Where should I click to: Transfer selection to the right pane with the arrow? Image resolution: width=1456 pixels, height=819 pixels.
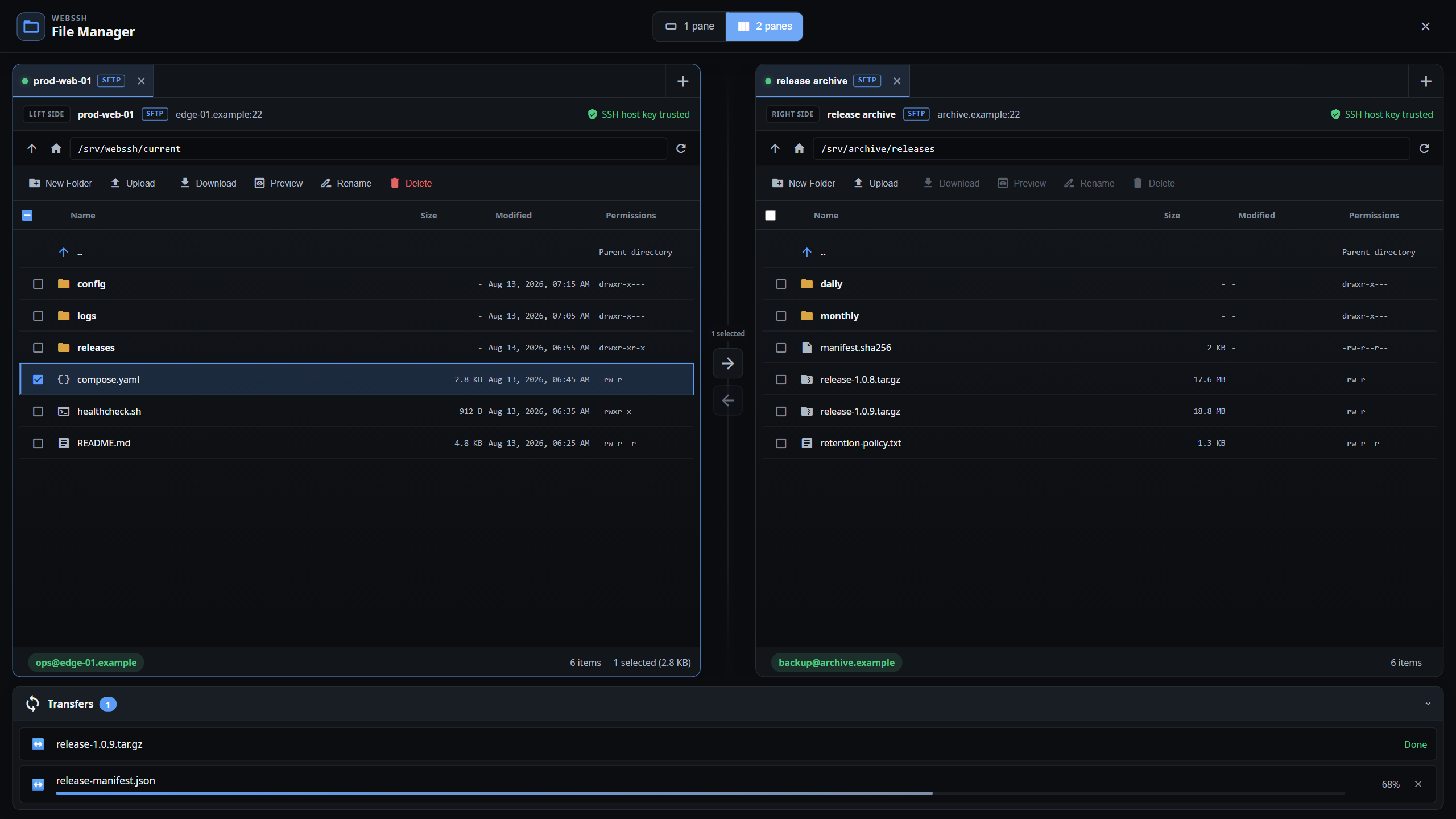tap(727, 363)
